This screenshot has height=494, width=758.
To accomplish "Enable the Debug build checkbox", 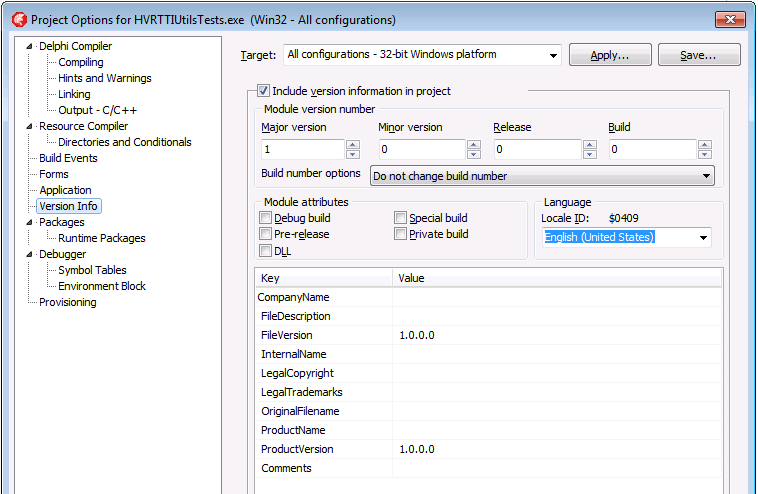I will click(x=266, y=218).
